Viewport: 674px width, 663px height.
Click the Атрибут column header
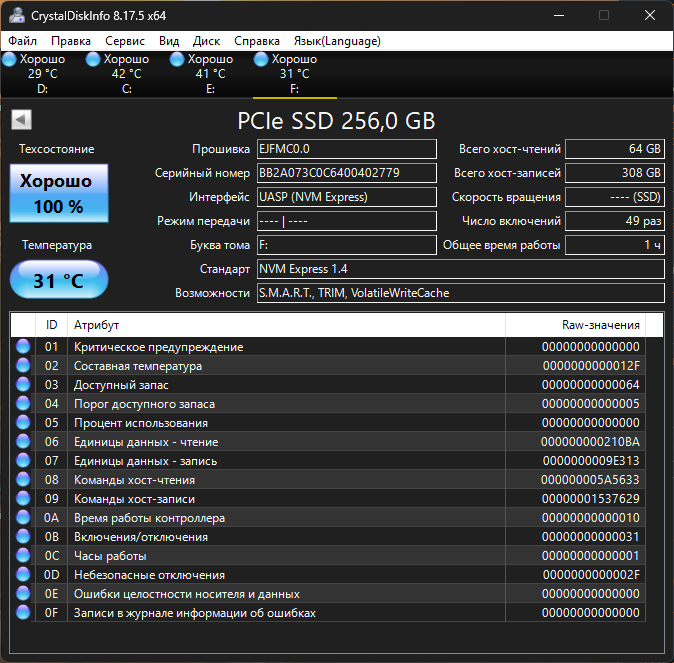click(286, 325)
